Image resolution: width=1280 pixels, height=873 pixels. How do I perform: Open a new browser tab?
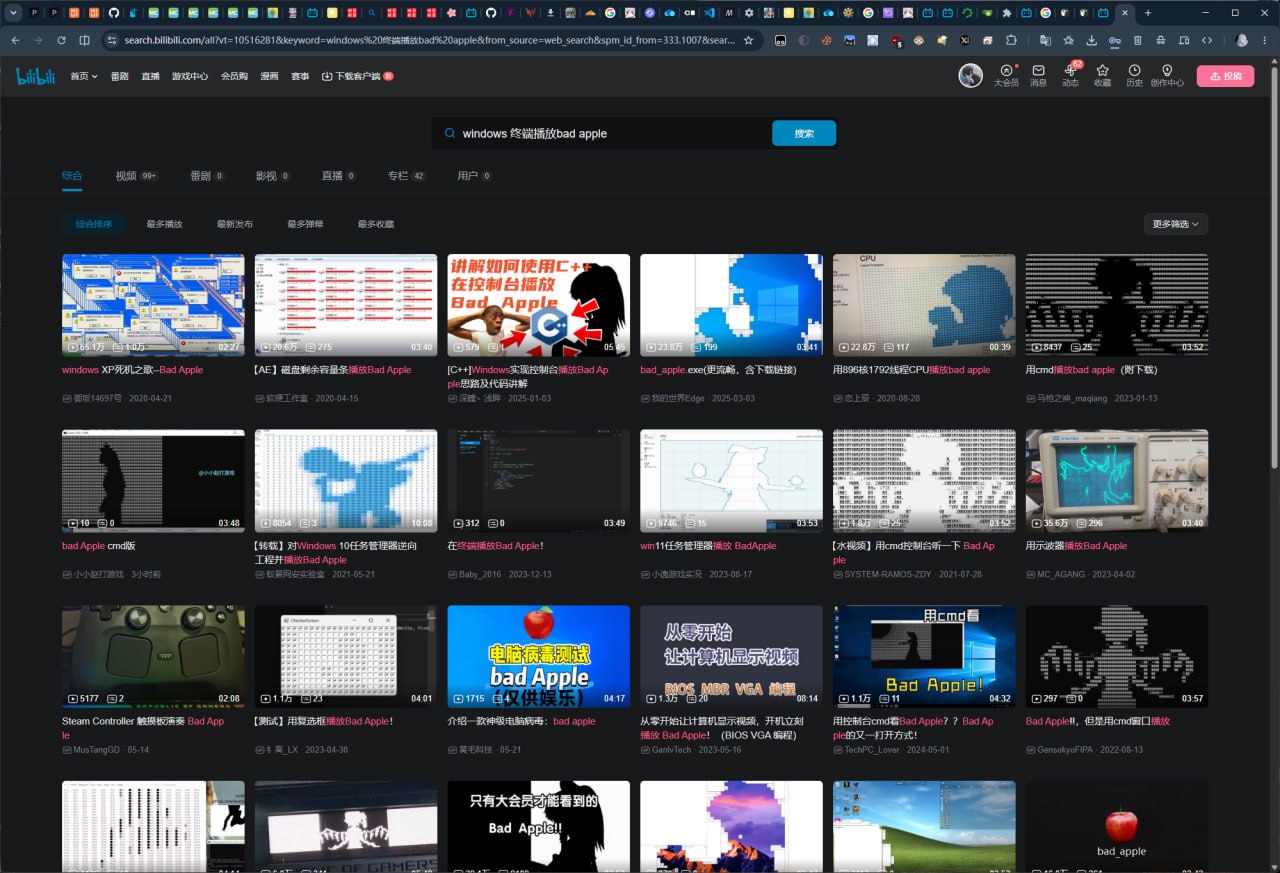click(1147, 13)
